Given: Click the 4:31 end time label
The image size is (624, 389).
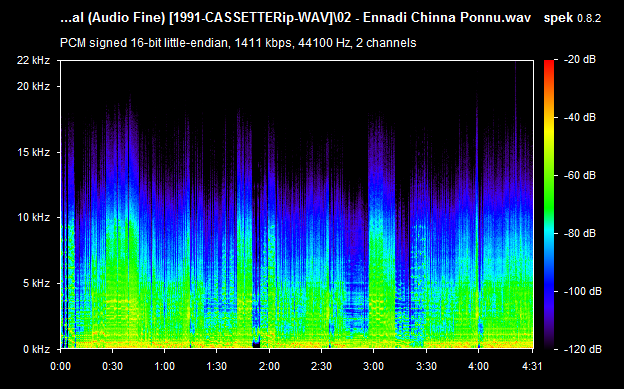Looking at the screenshot, I should click(x=532, y=366).
